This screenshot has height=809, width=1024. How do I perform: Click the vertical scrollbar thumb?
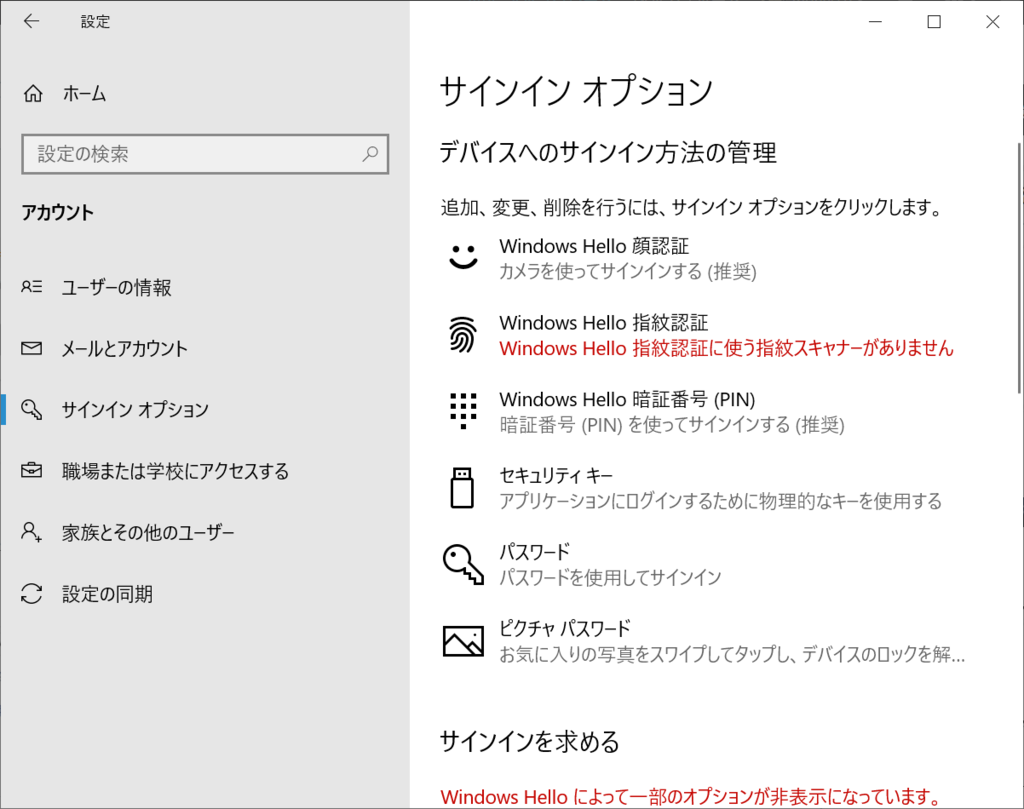point(1019,268)
